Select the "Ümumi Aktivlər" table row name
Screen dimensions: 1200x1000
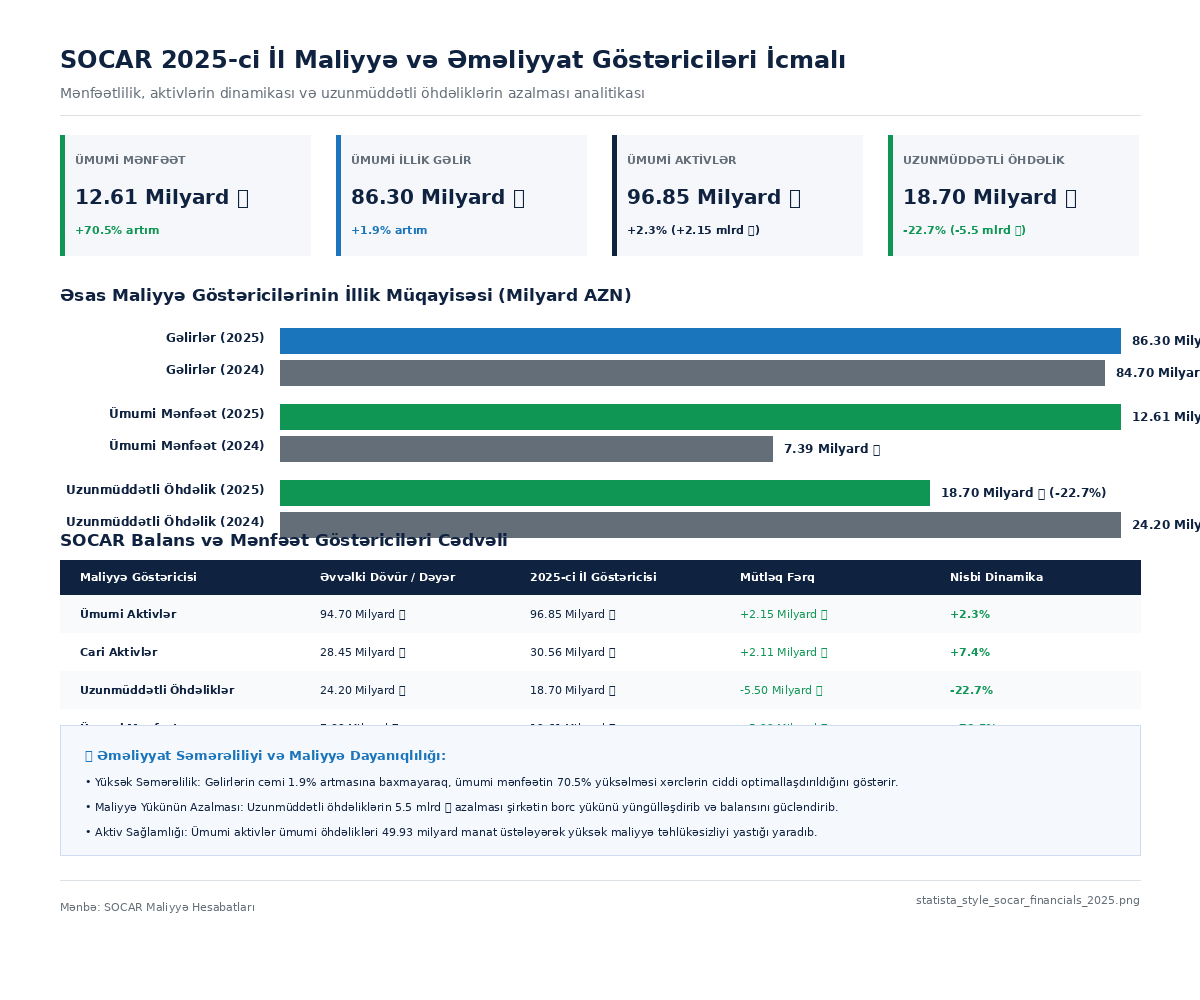128,615
